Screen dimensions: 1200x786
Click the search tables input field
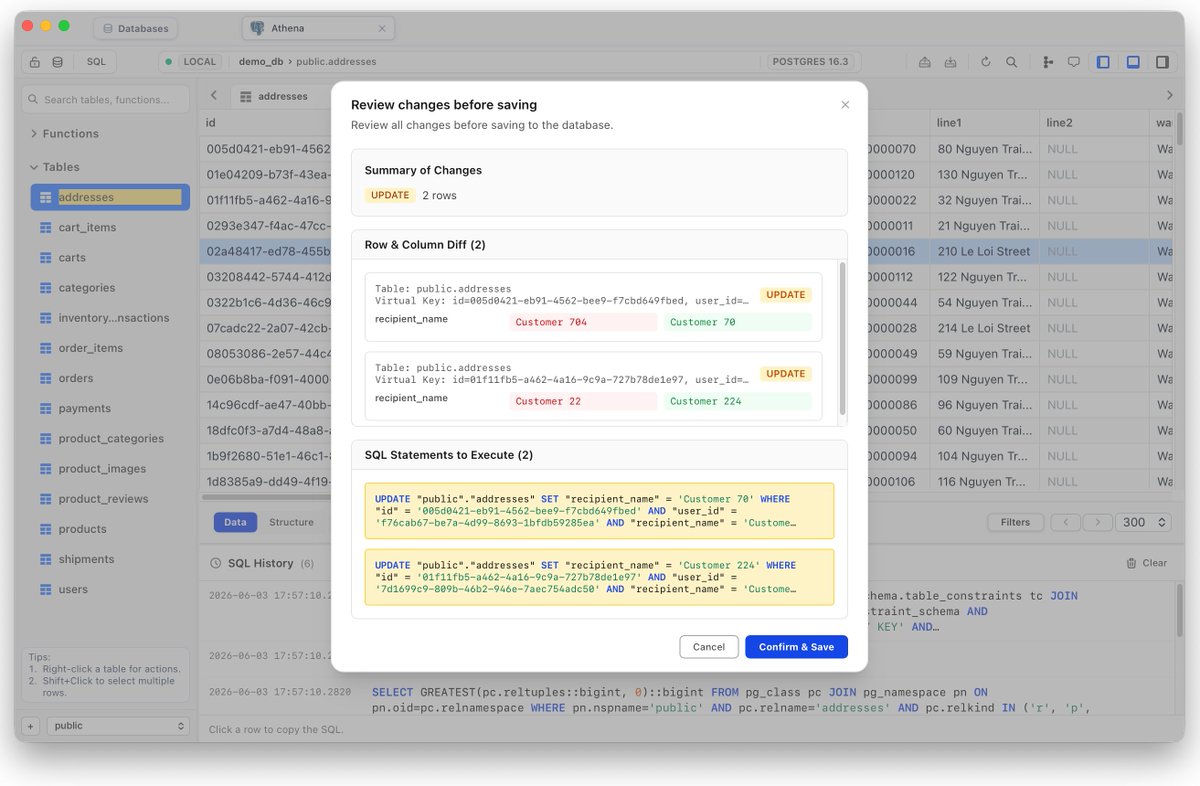tap(106, 99)
